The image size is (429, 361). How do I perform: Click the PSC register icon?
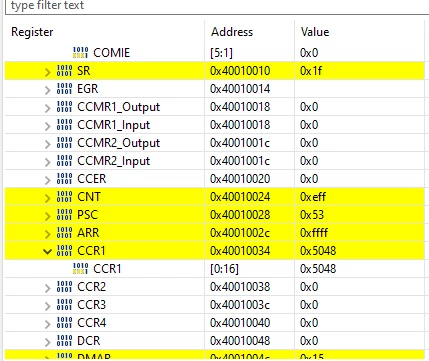[x=64, y=215]
